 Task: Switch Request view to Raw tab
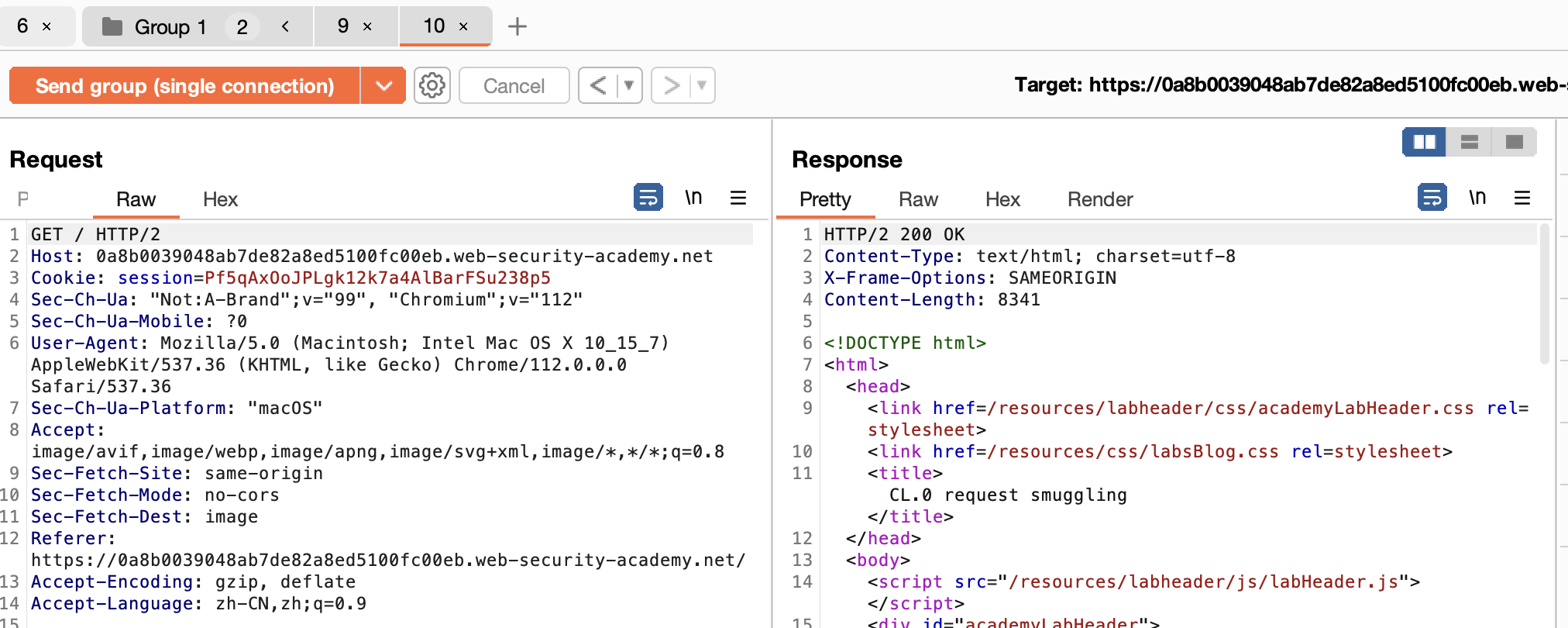point(136,199)
